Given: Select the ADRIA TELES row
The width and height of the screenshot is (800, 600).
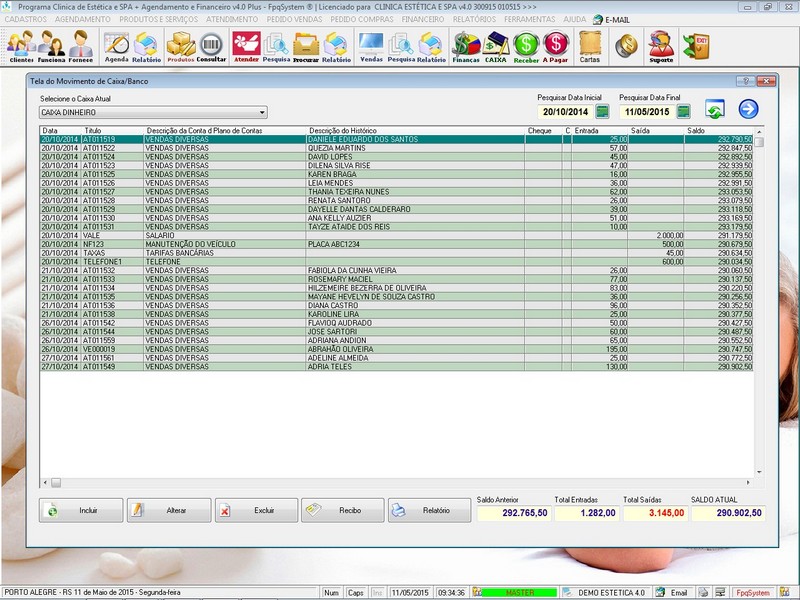Looking at the screenshot, I should pos(396,366).
